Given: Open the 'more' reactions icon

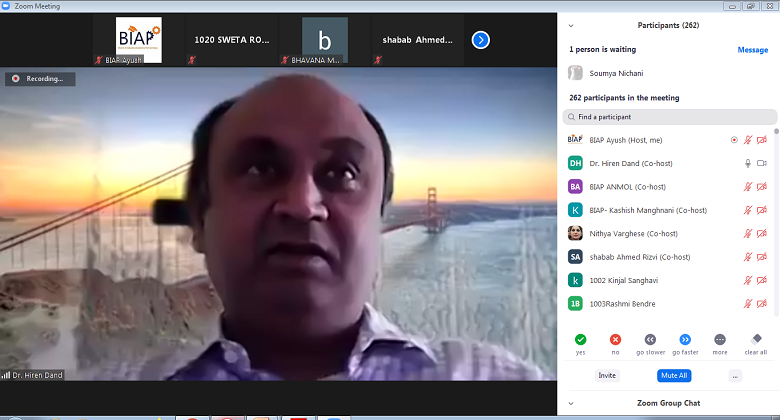Looking at the screenshot, I should (720, 339).
